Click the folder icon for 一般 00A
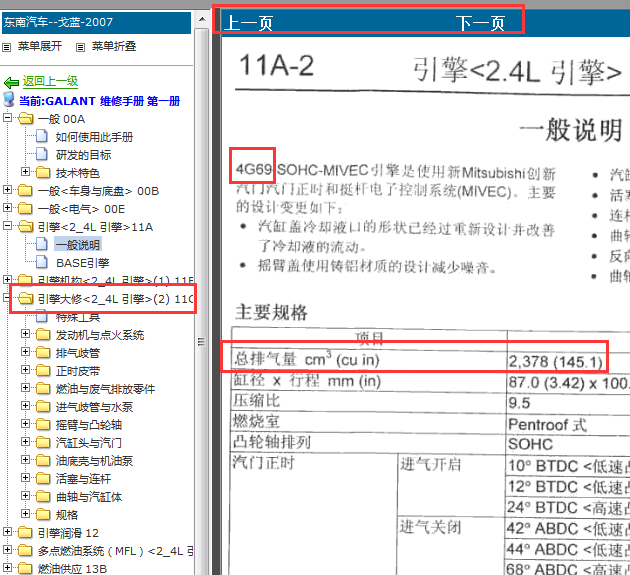This screenshot has height=575, width=630. pyautogui.click(x=26, y=119)
